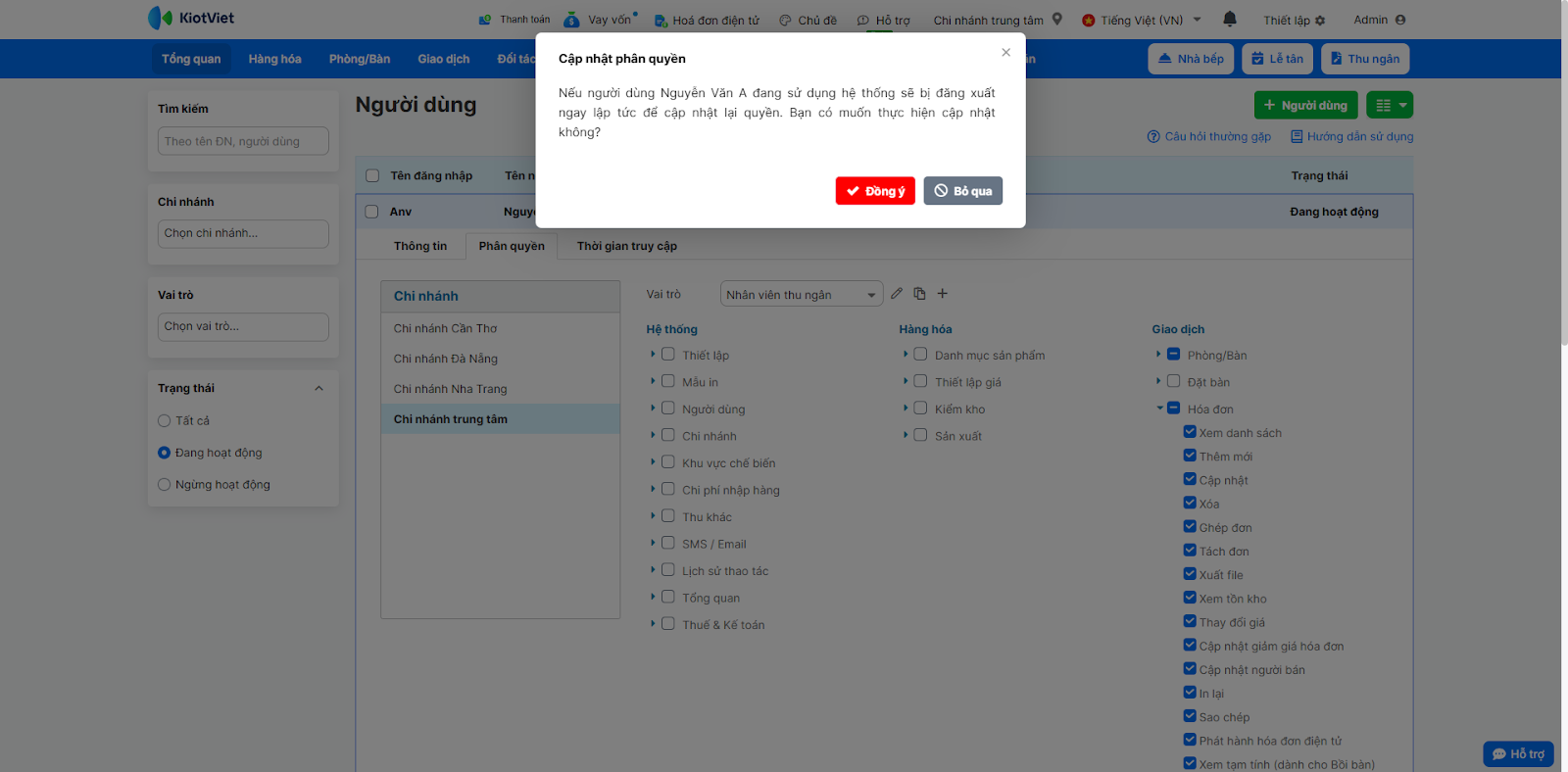The width and height of the screenshot is (1568, 772).
Task: Open Vay vốn in top bar
Action: [x=600, y=20]
